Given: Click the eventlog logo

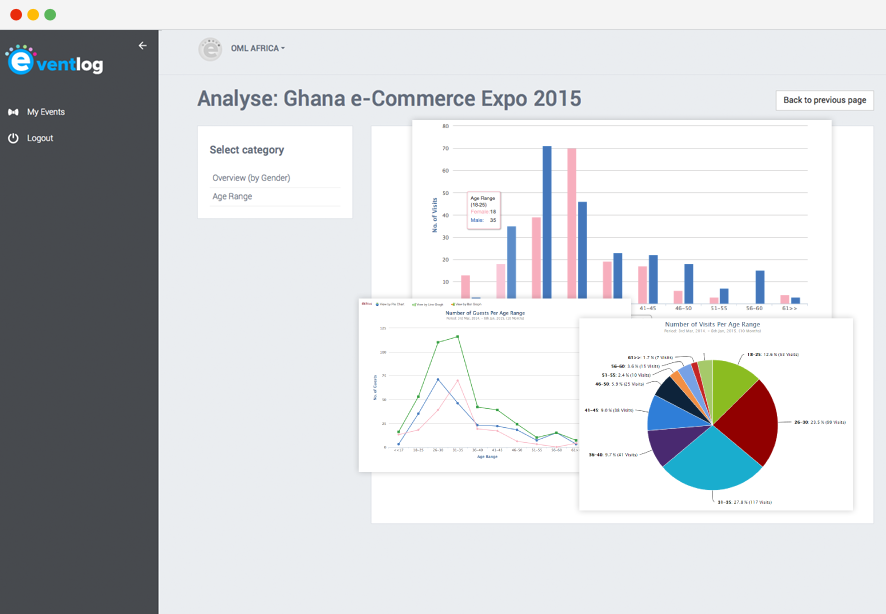Looking at the screenshot, I should [54, 60].
